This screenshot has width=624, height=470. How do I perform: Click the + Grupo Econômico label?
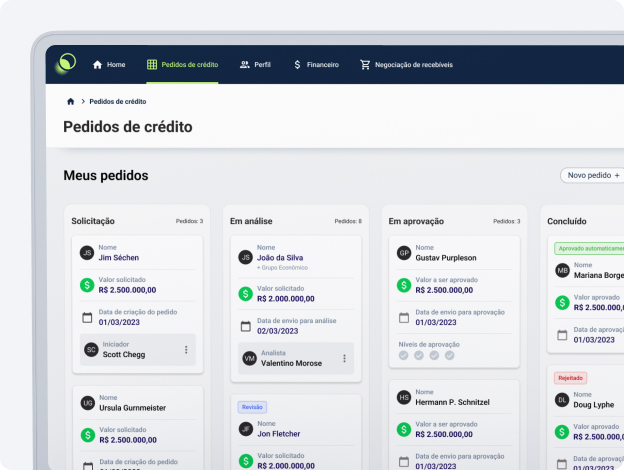click(283, 267)
